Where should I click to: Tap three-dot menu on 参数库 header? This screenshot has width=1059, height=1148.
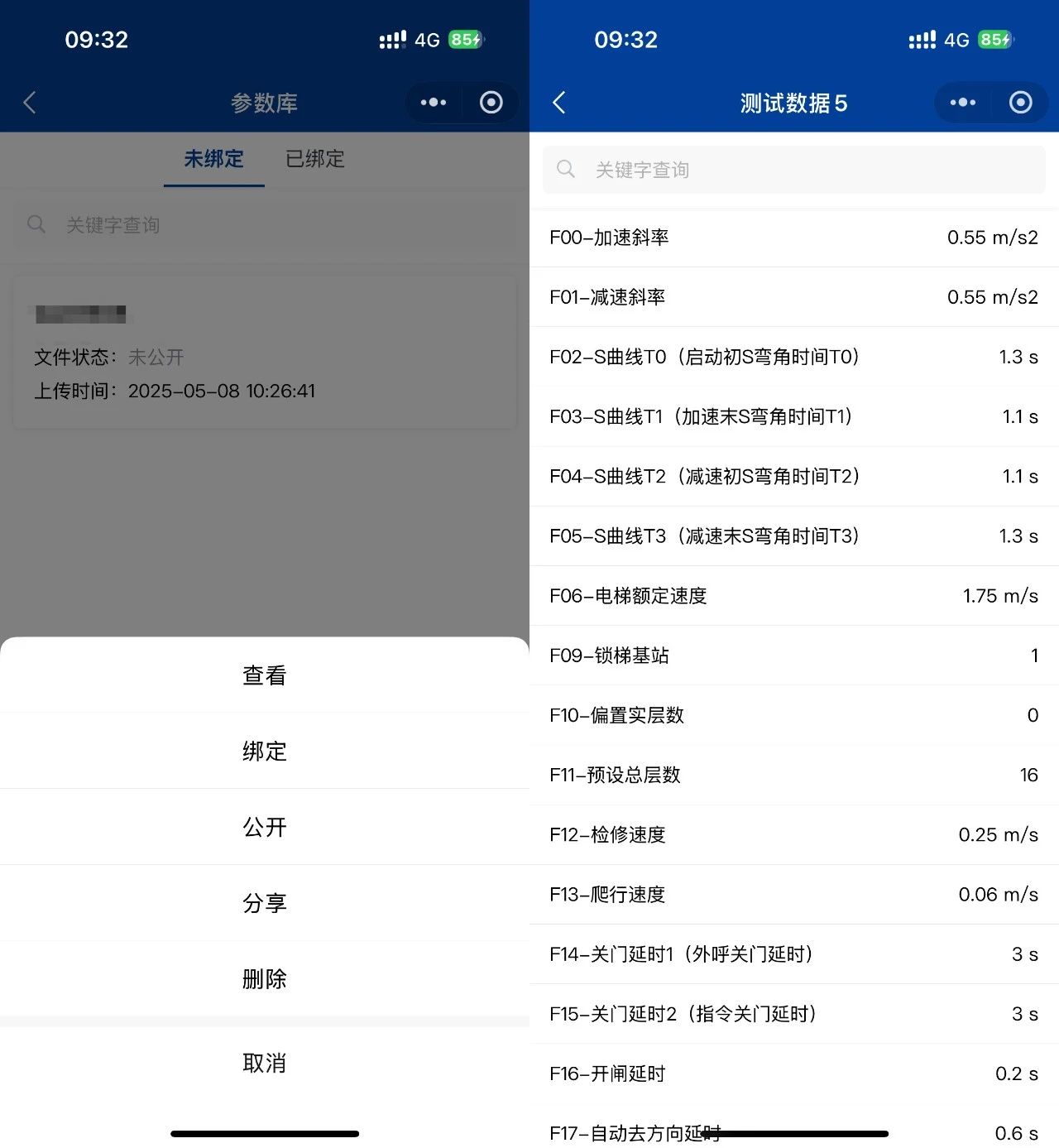(x=434, y=103)
